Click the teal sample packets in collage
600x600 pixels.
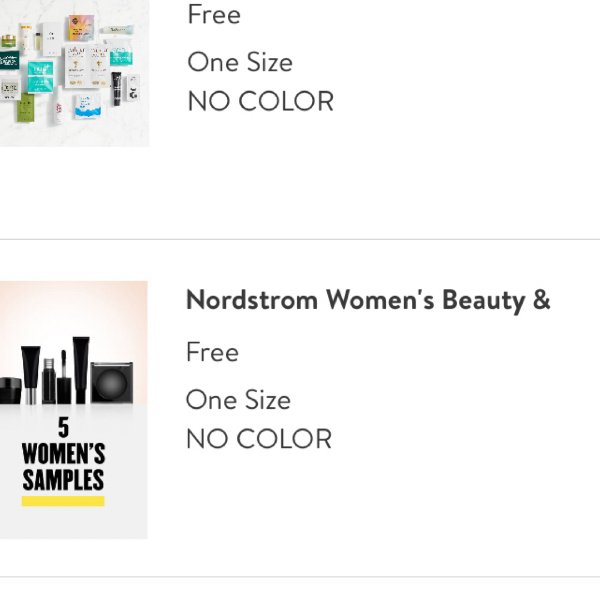40,77
